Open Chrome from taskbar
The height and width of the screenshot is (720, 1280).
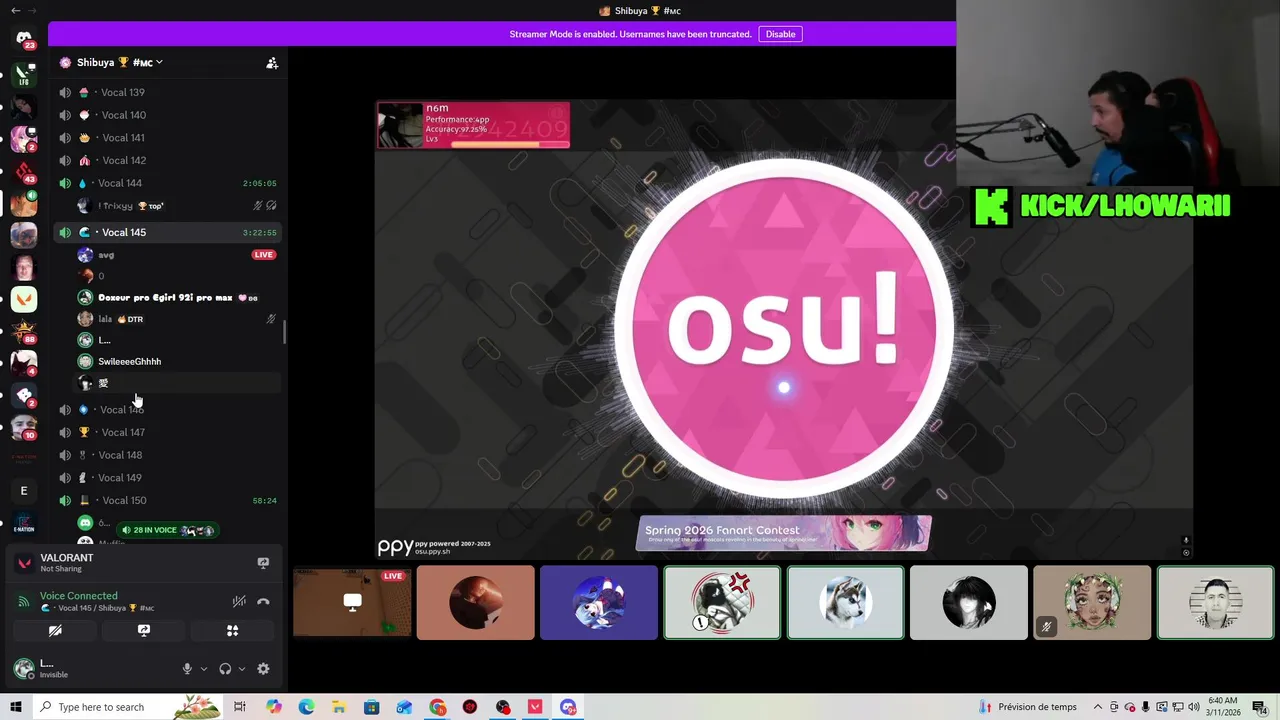pos(438,707)
